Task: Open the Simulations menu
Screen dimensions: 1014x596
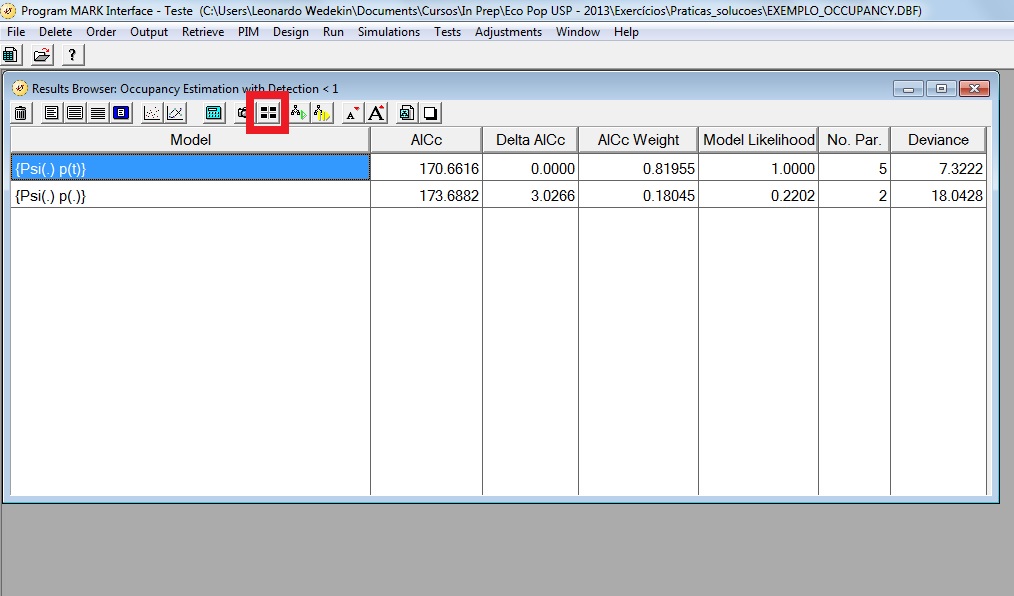Action: coord(389,32)
